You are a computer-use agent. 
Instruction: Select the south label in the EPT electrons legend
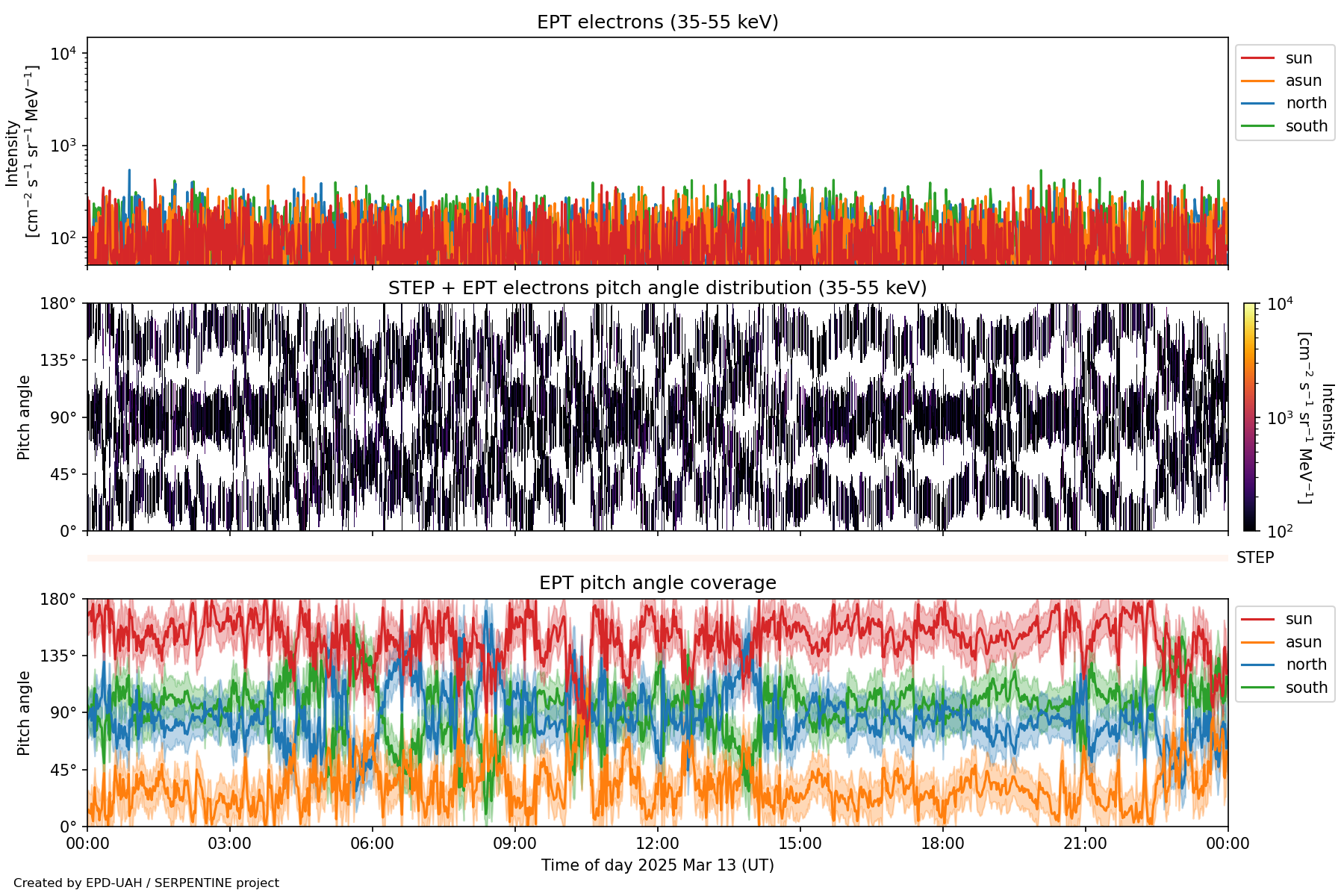tap(1306, 126)
